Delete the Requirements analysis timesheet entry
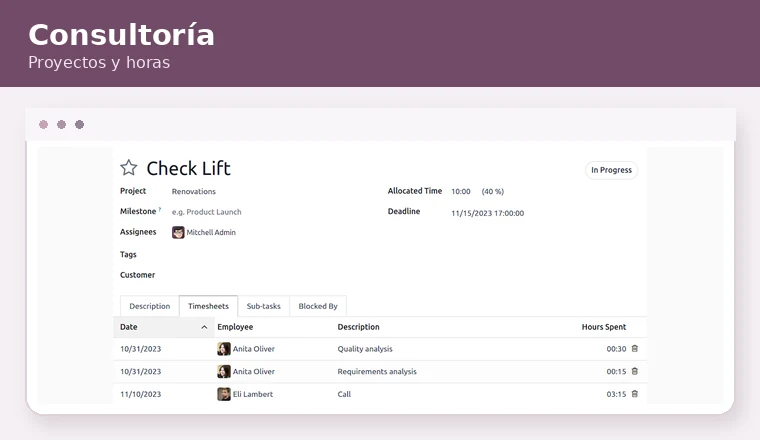 pos(634,371)
